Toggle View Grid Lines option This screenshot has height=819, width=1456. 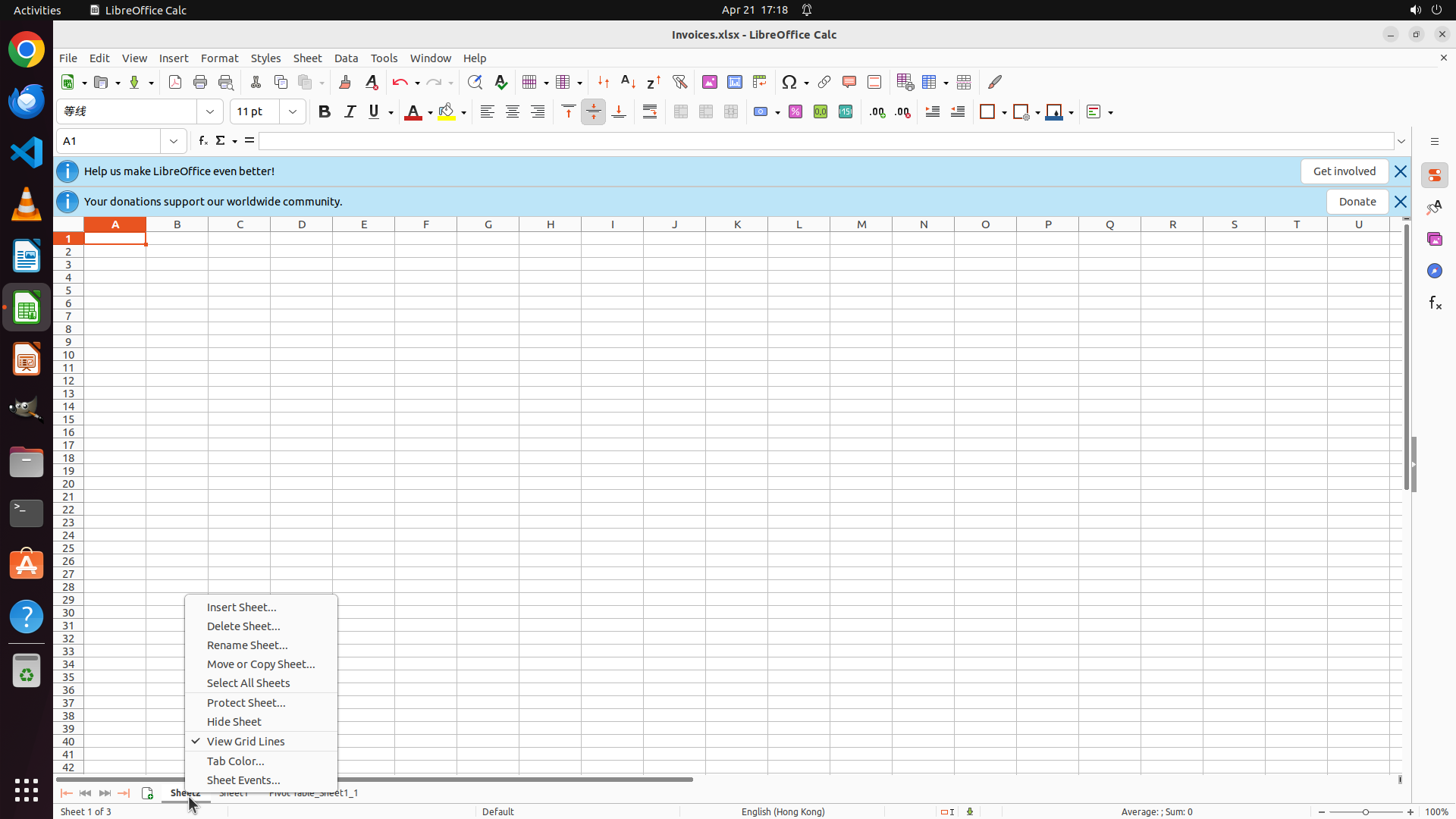246,741
